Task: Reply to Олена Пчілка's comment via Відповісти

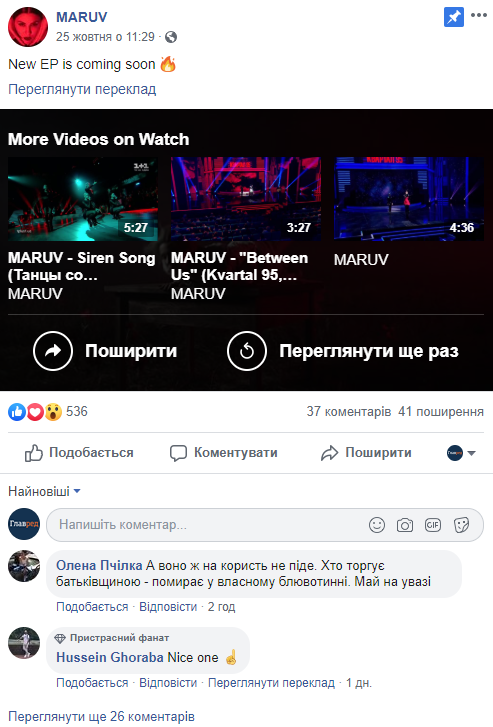Action: click(168, 606)
